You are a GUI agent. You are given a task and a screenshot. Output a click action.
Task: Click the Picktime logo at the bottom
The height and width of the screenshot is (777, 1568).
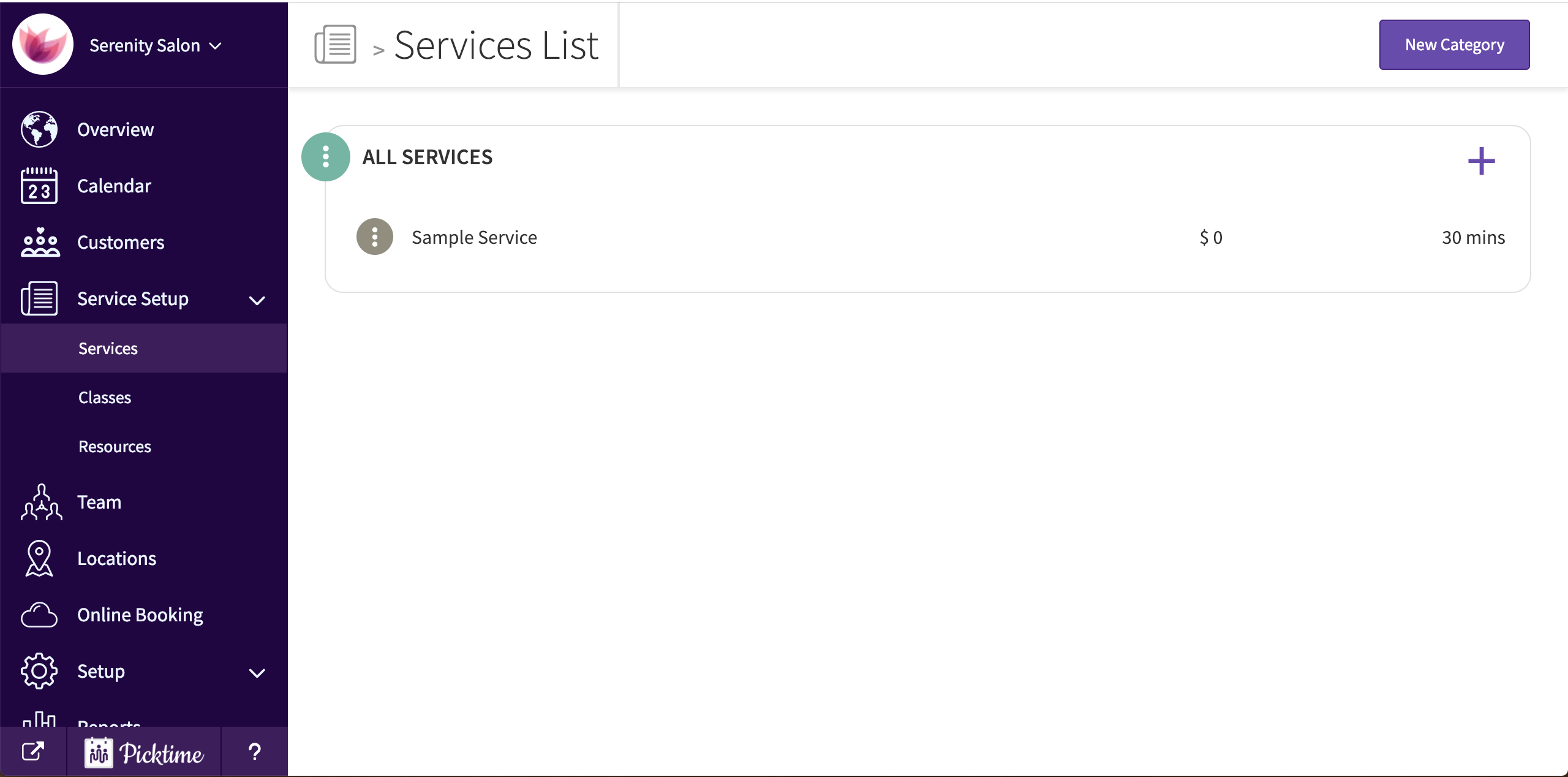145,751
